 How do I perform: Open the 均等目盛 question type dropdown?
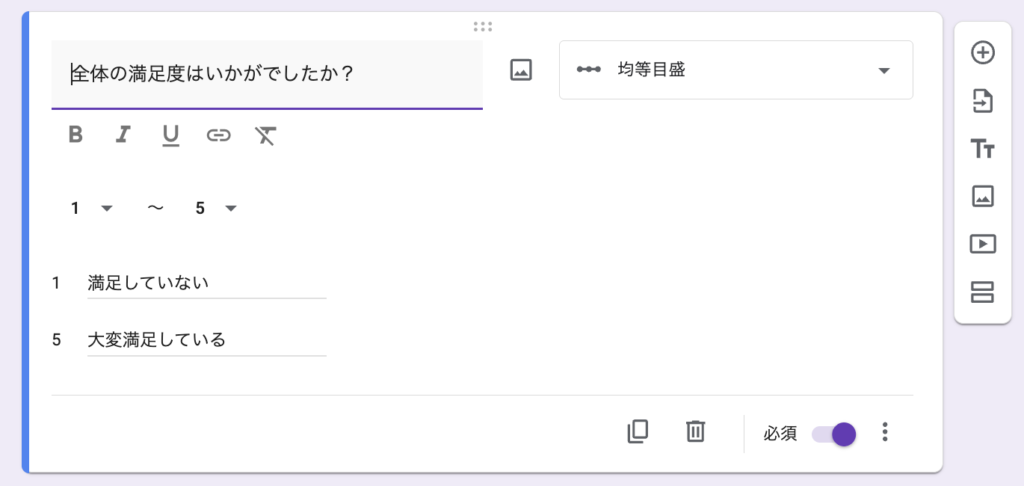[735, 70]
